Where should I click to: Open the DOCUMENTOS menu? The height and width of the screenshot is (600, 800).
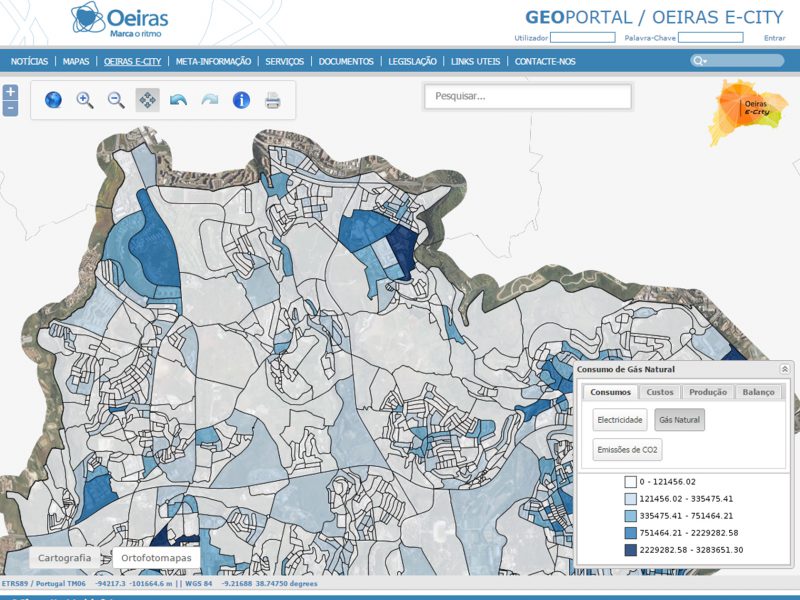click(x=346, y=62)
